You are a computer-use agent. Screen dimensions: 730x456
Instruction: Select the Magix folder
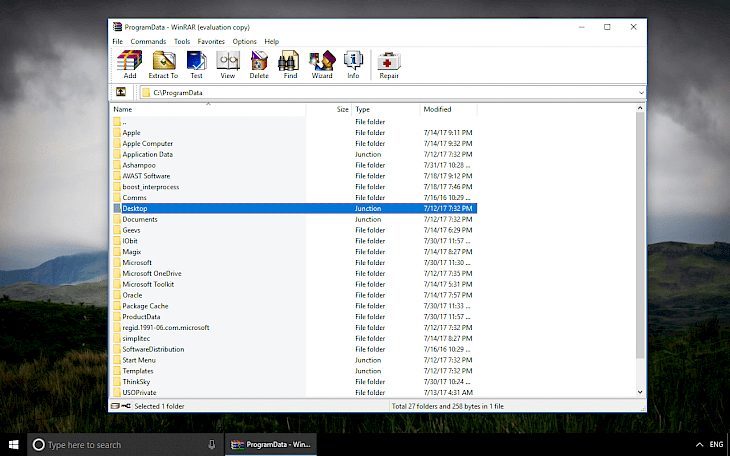294,252
